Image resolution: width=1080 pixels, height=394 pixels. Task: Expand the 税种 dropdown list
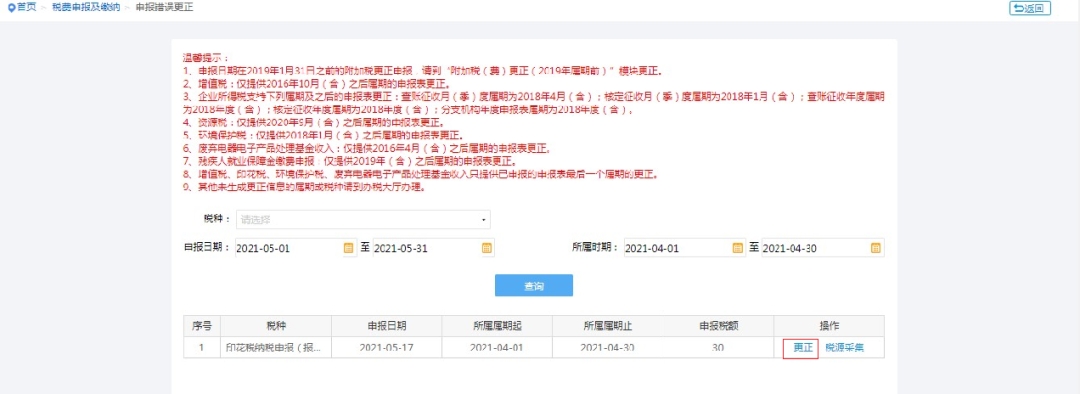click(364, 220)
